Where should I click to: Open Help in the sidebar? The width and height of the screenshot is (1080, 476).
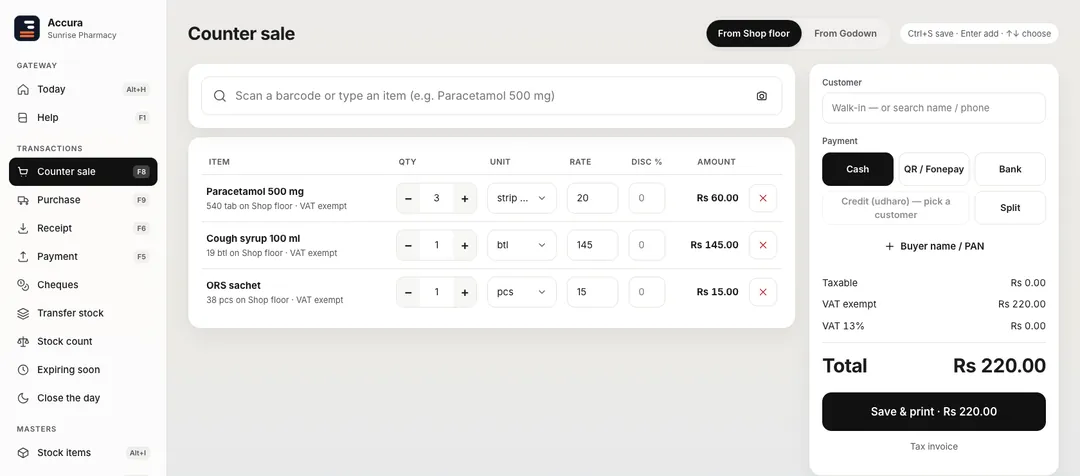click(x=83, y=118)
